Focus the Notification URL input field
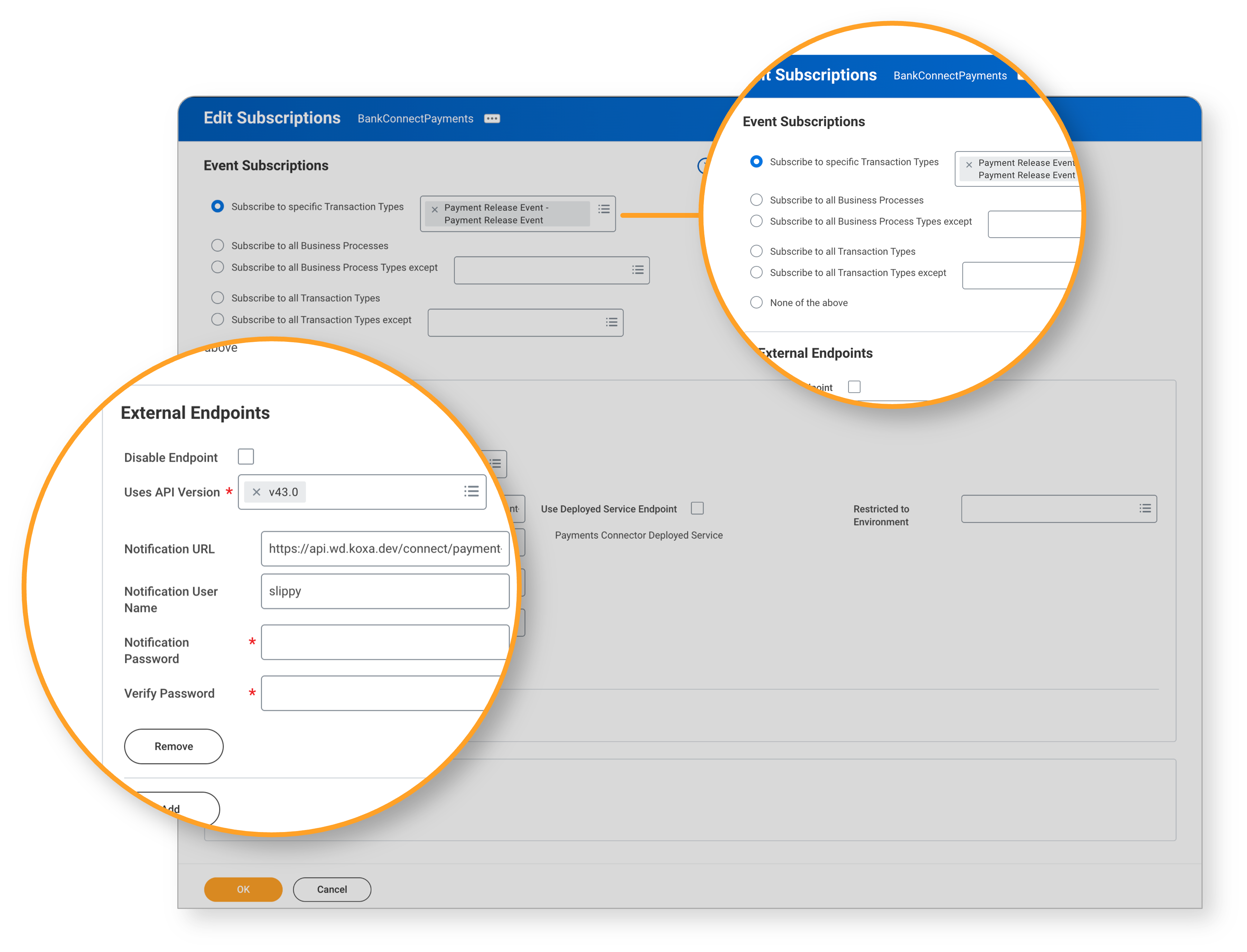1247x952 pixels. tap(385, 549)
